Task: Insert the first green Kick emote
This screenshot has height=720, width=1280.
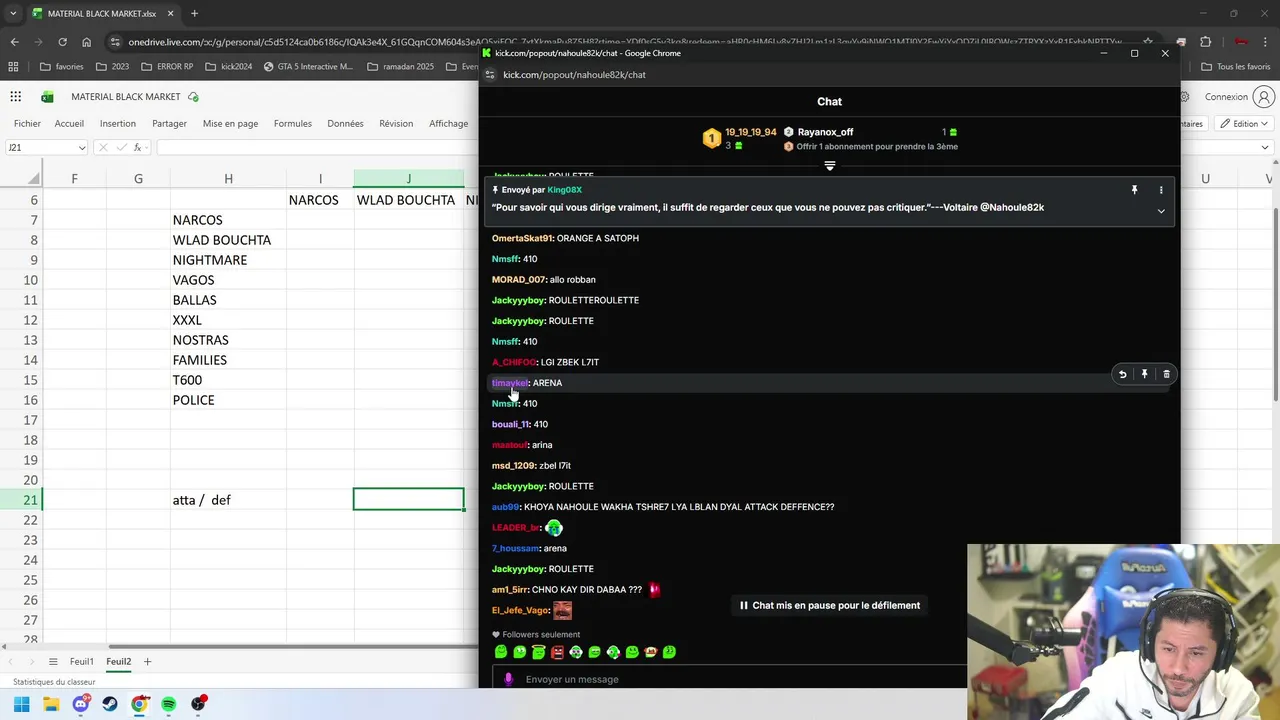Action: pyautogui.click(x=501, y=652)
